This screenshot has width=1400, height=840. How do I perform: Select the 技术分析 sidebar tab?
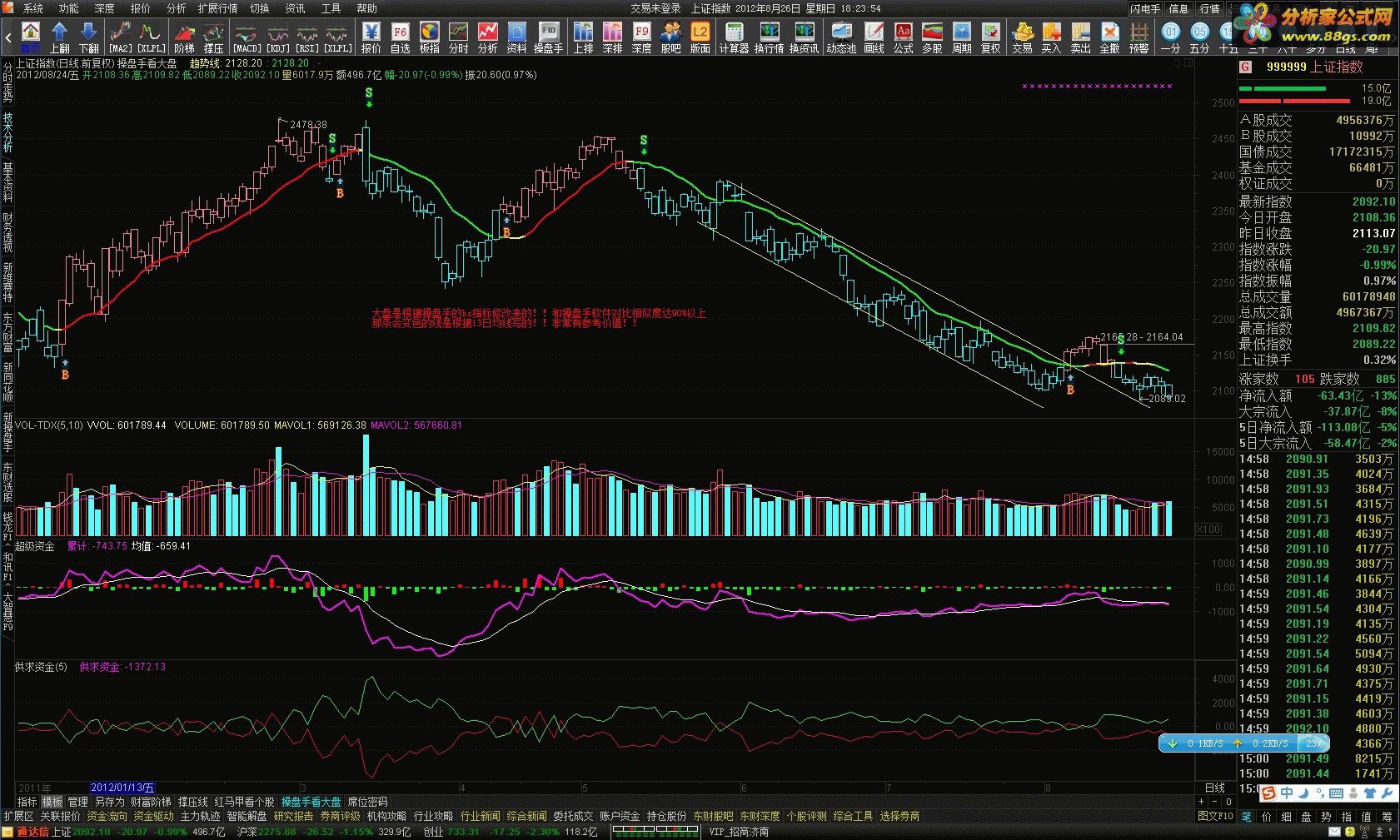click(7, 132)
